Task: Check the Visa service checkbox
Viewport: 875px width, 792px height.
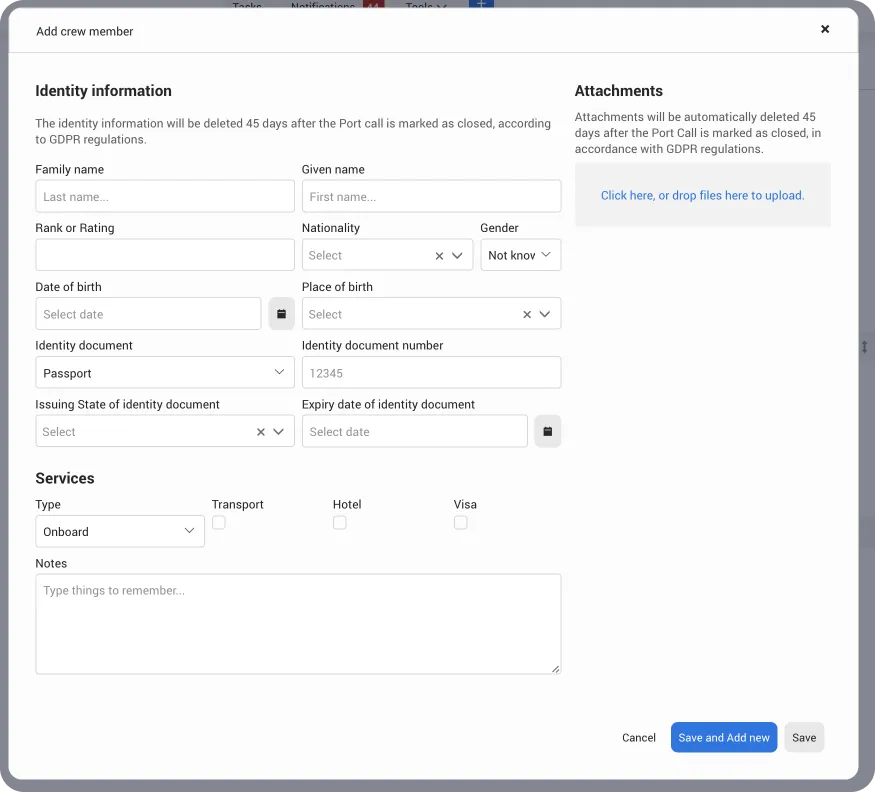Action: [x=460, y=522]
